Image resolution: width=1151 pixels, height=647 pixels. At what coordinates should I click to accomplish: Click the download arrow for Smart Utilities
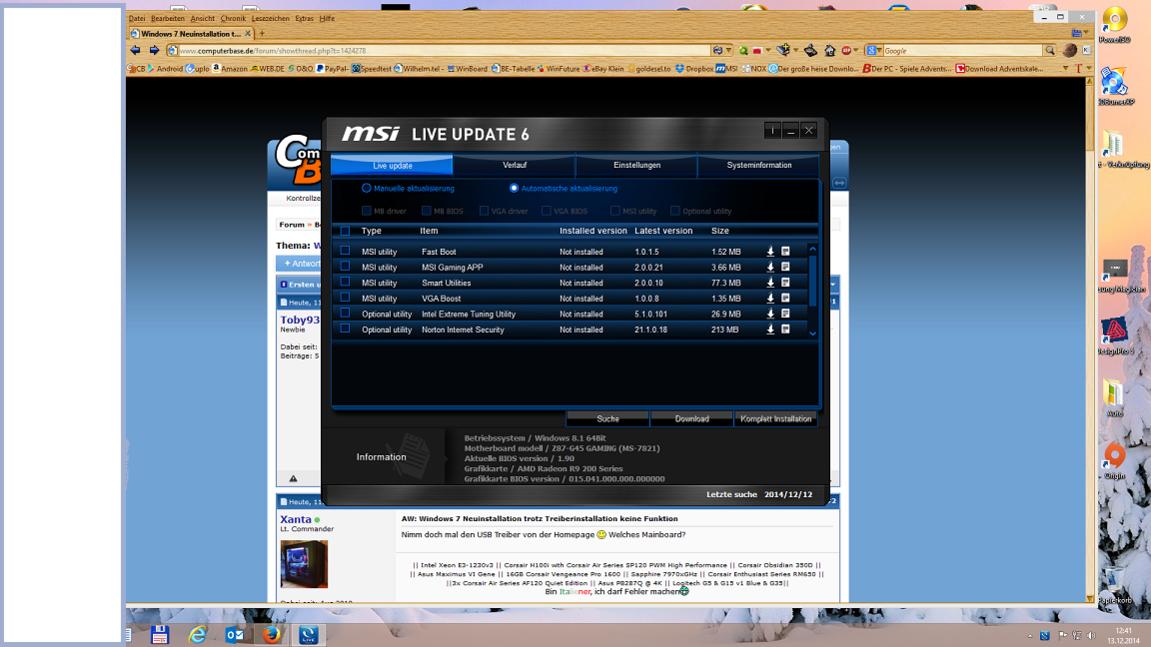pyautogui.click(x=770, y=282)
